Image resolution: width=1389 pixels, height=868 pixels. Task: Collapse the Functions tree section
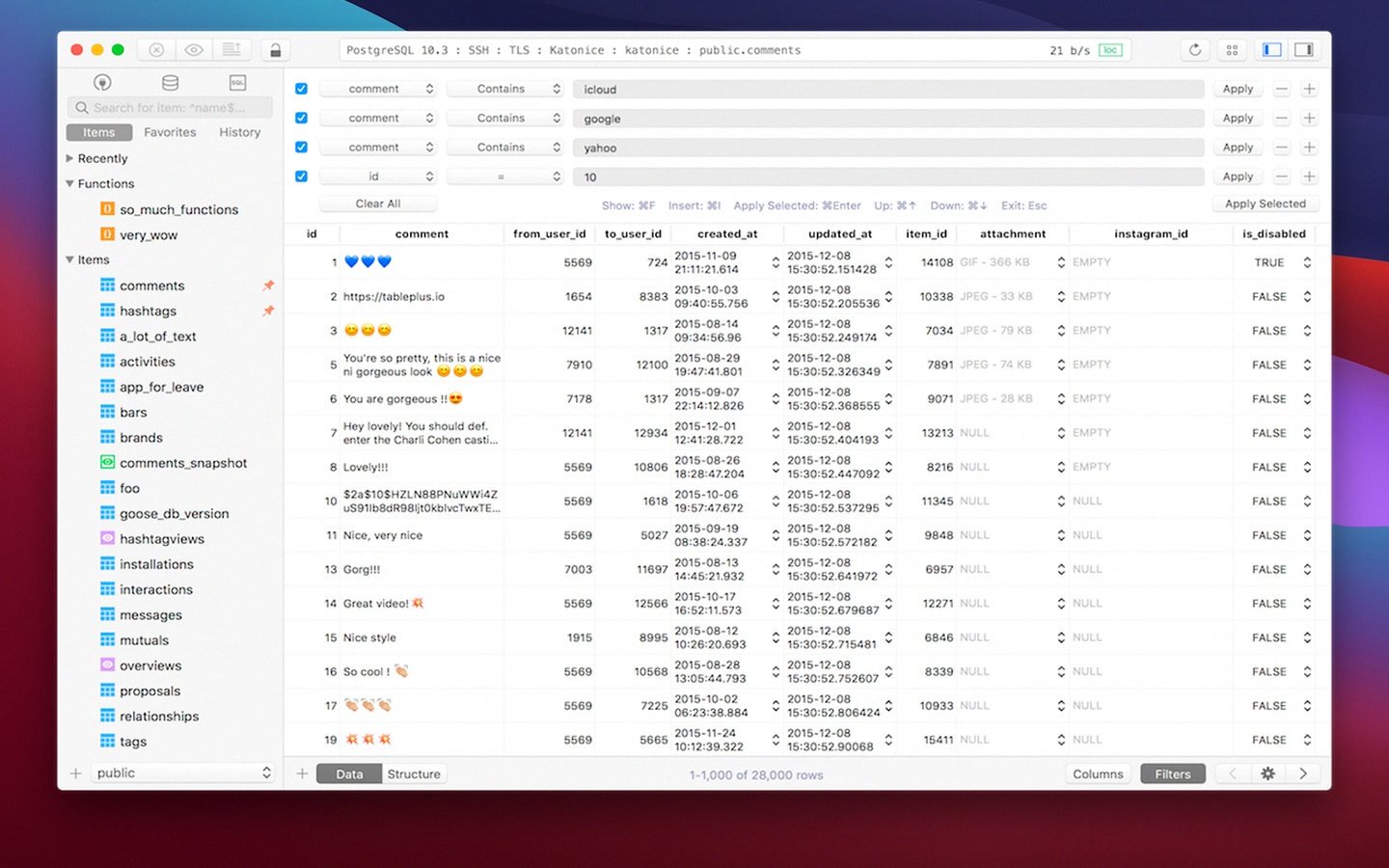coord(69,184)
